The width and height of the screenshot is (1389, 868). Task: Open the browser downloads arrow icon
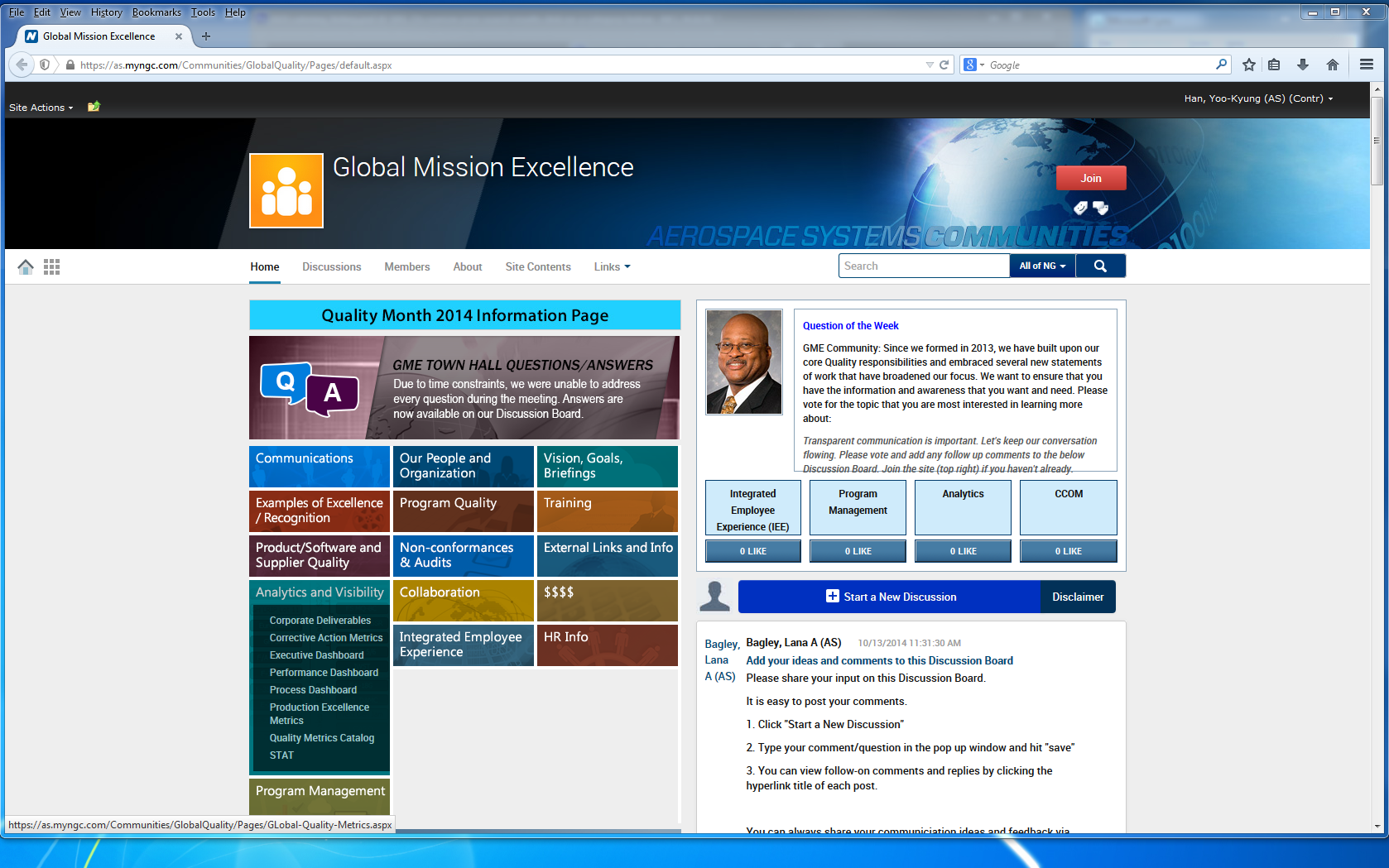(1302, 65)
